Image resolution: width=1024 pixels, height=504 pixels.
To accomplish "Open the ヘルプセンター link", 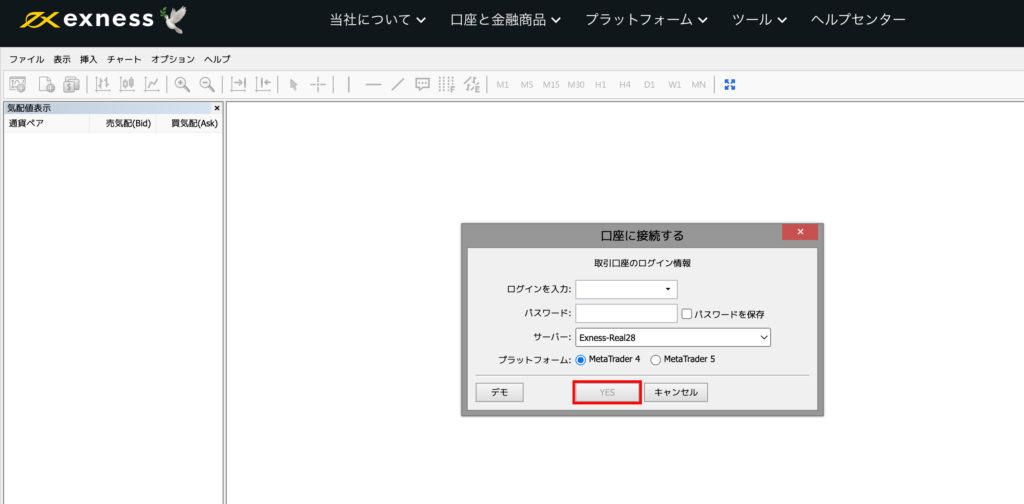I will (x=858, y=20).
